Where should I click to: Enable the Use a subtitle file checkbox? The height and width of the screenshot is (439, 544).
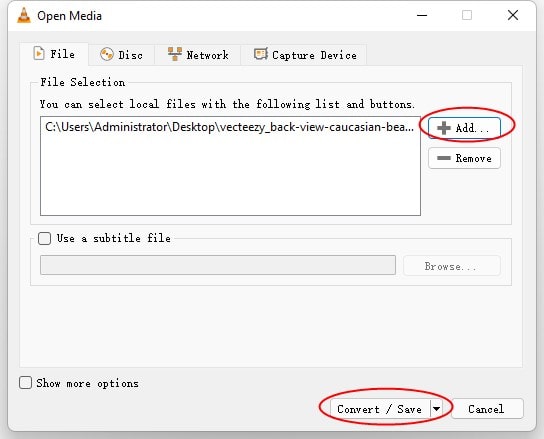click(x=44, y=238)
